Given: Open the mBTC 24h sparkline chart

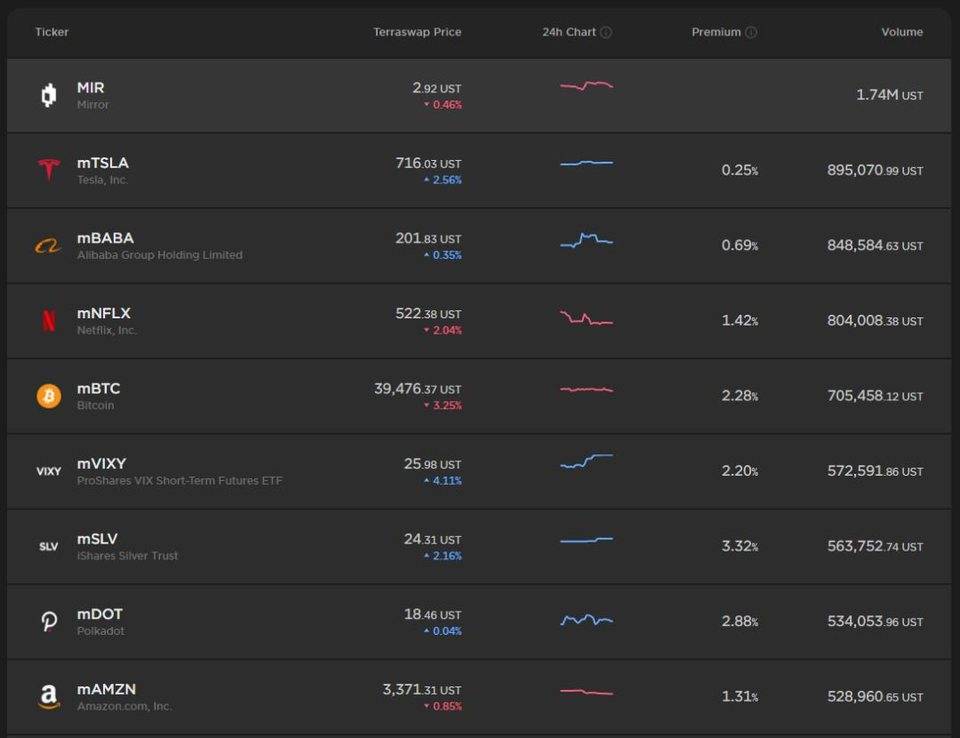Looking at the screenshot, I should (x=587, y=390).
